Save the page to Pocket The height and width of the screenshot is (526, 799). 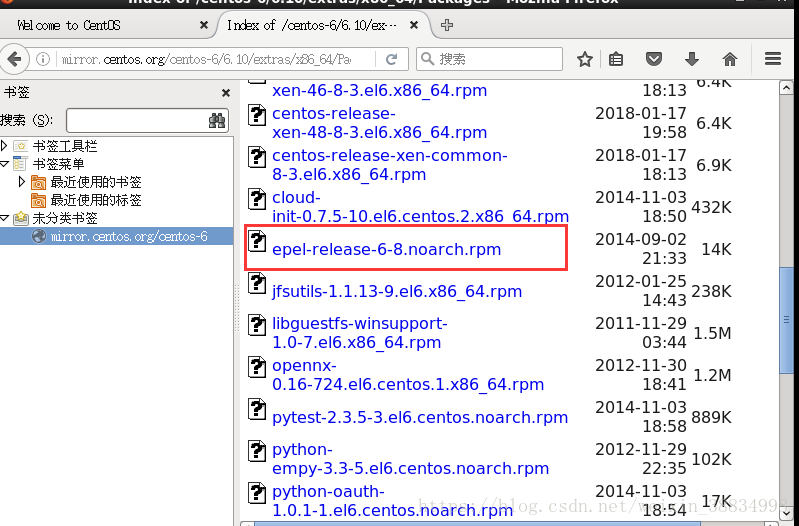(654, 59)
